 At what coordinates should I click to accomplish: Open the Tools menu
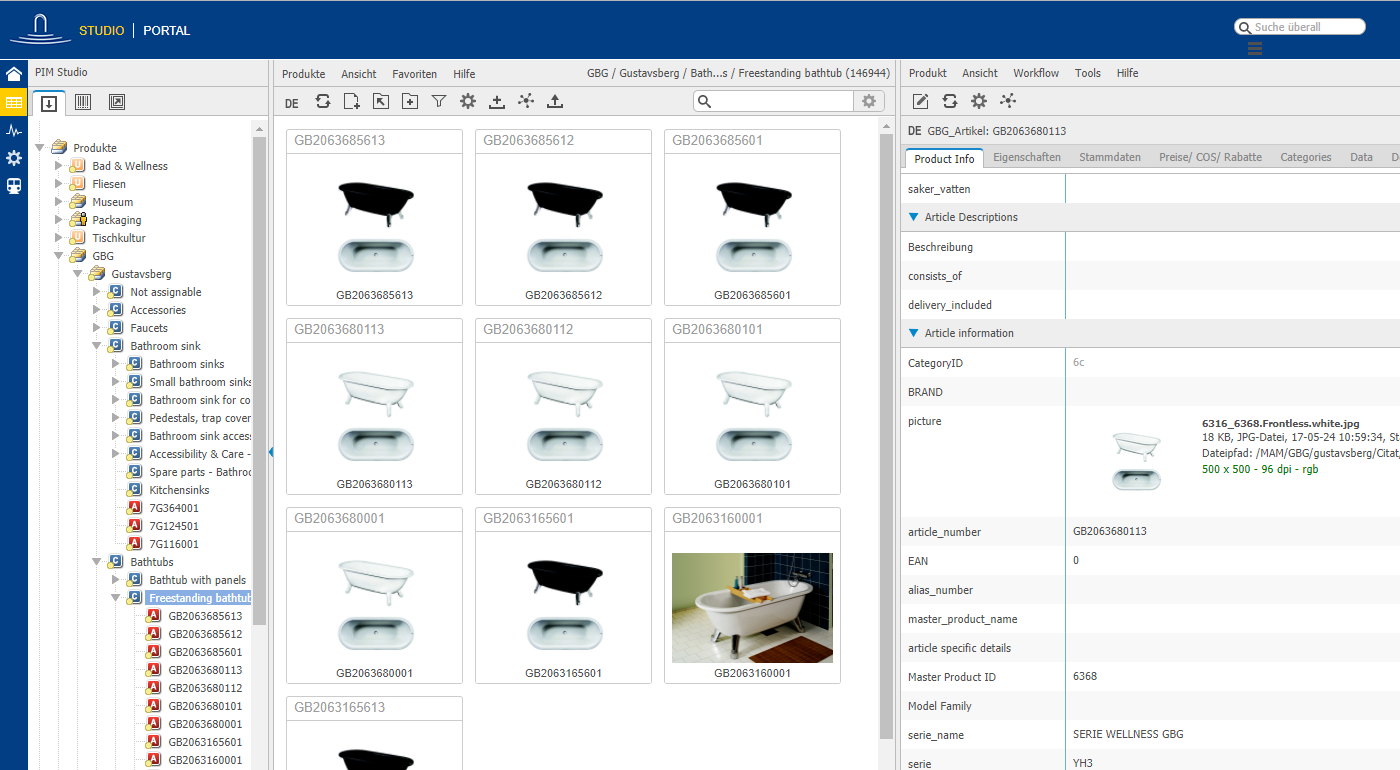[1088, 73]
